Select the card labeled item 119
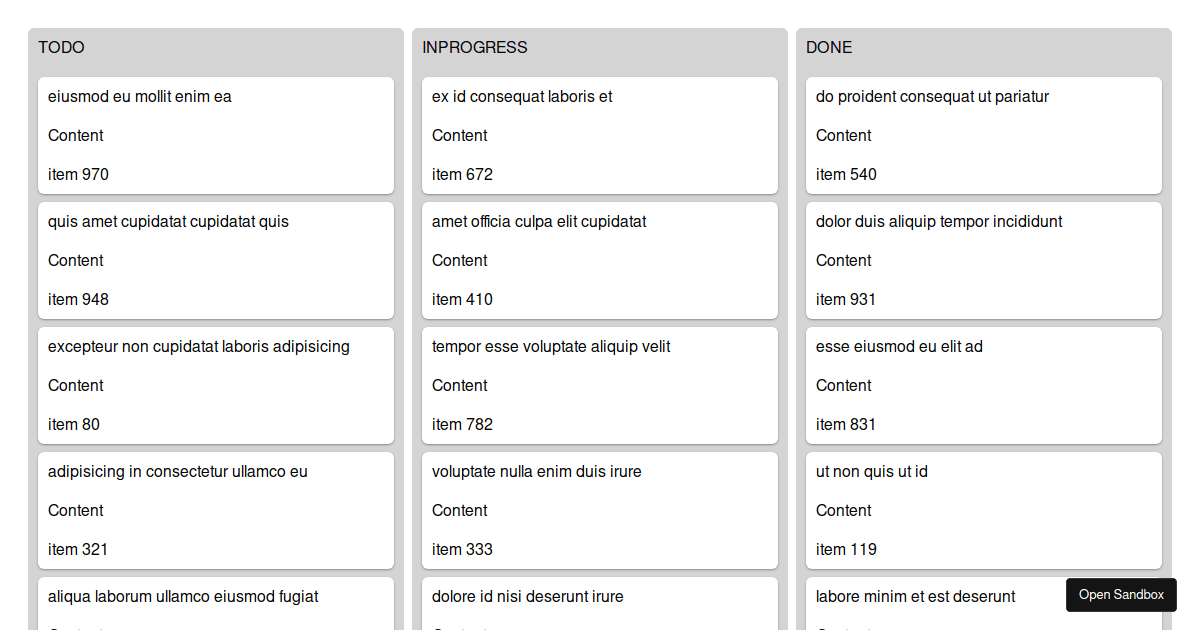The width and height of the screenshot is (1200, 630). point(983,510)
